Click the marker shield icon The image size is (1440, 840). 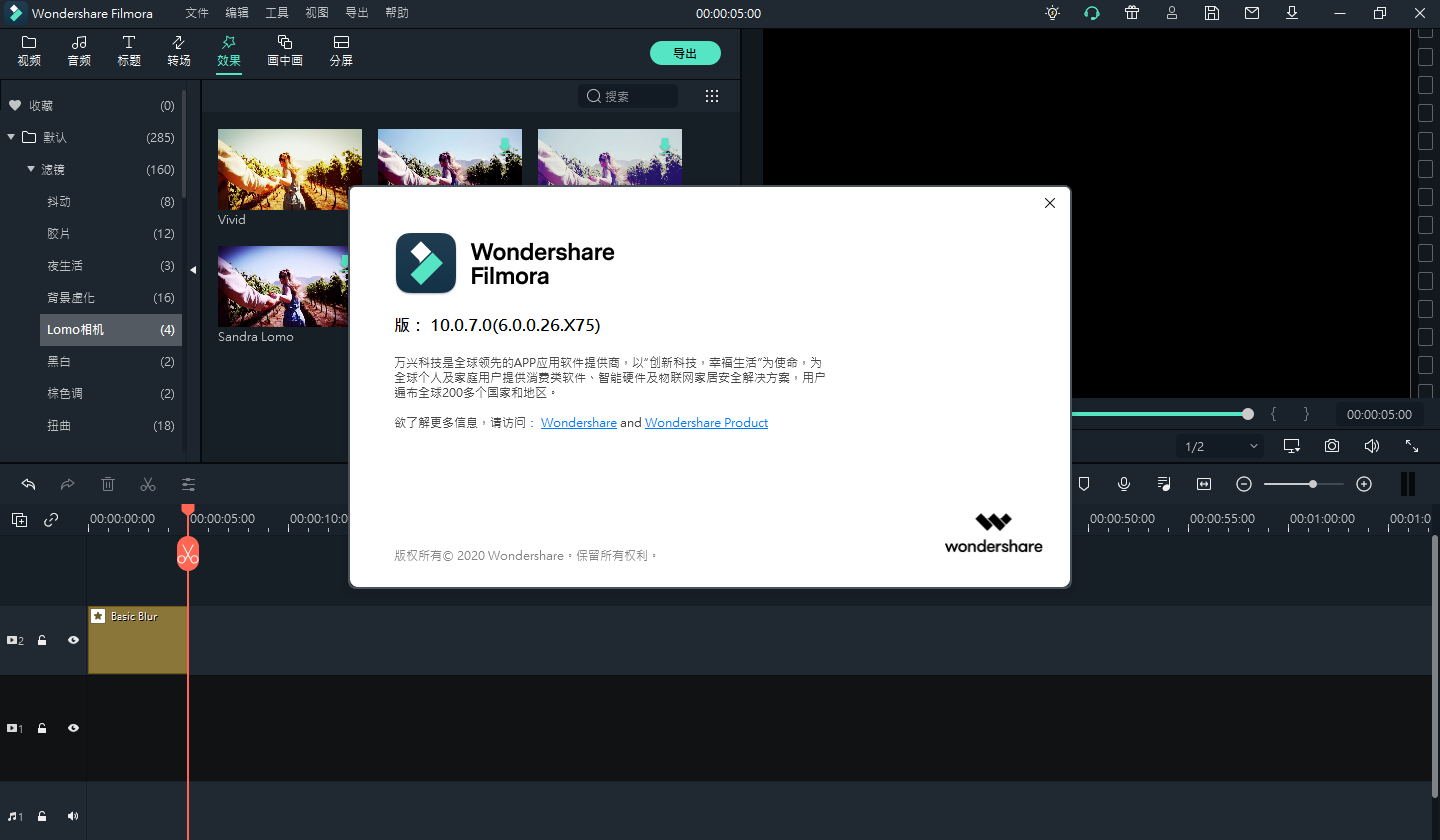1084,484
